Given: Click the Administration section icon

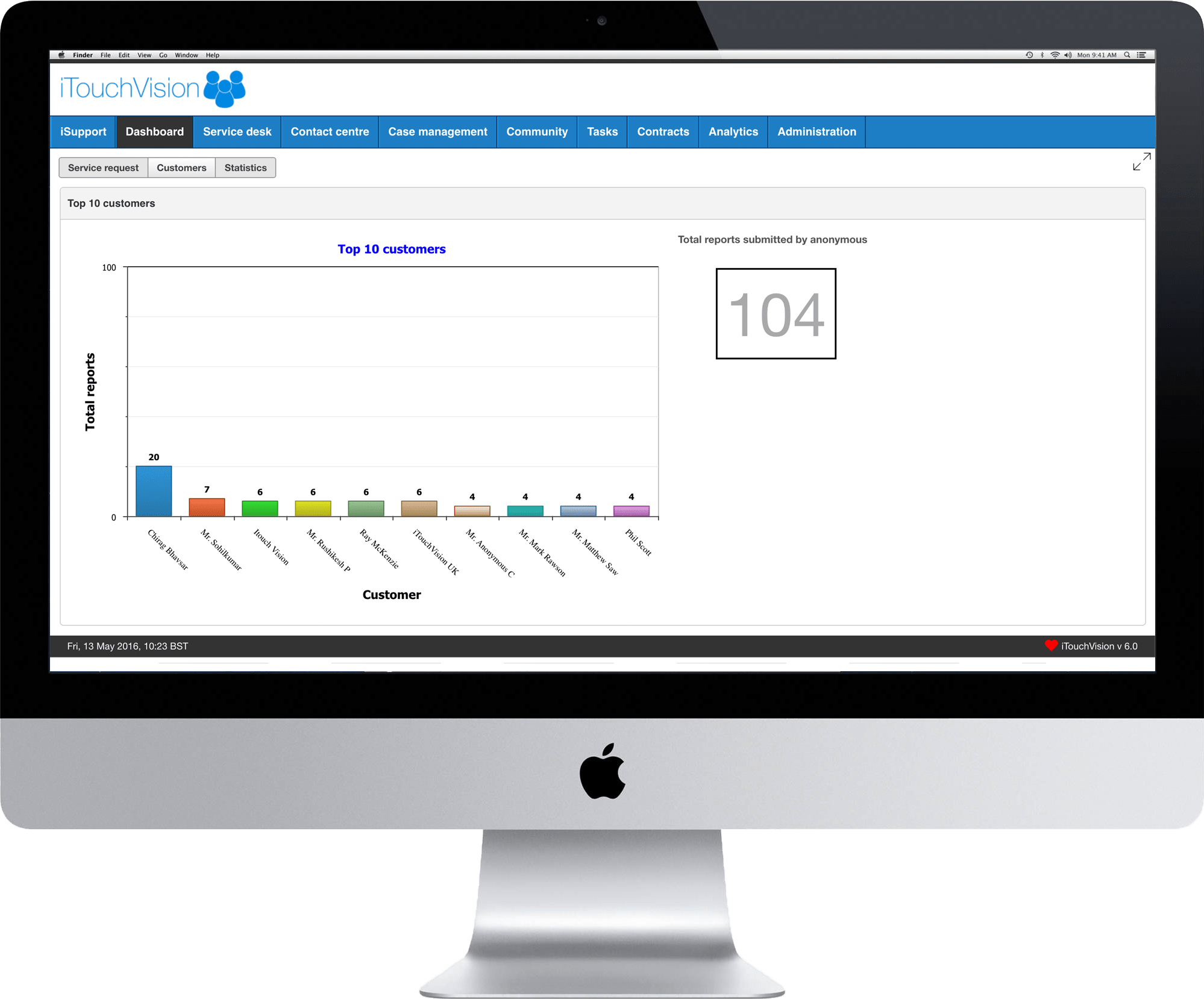Looking at the screenshot, I should point(818,131).
